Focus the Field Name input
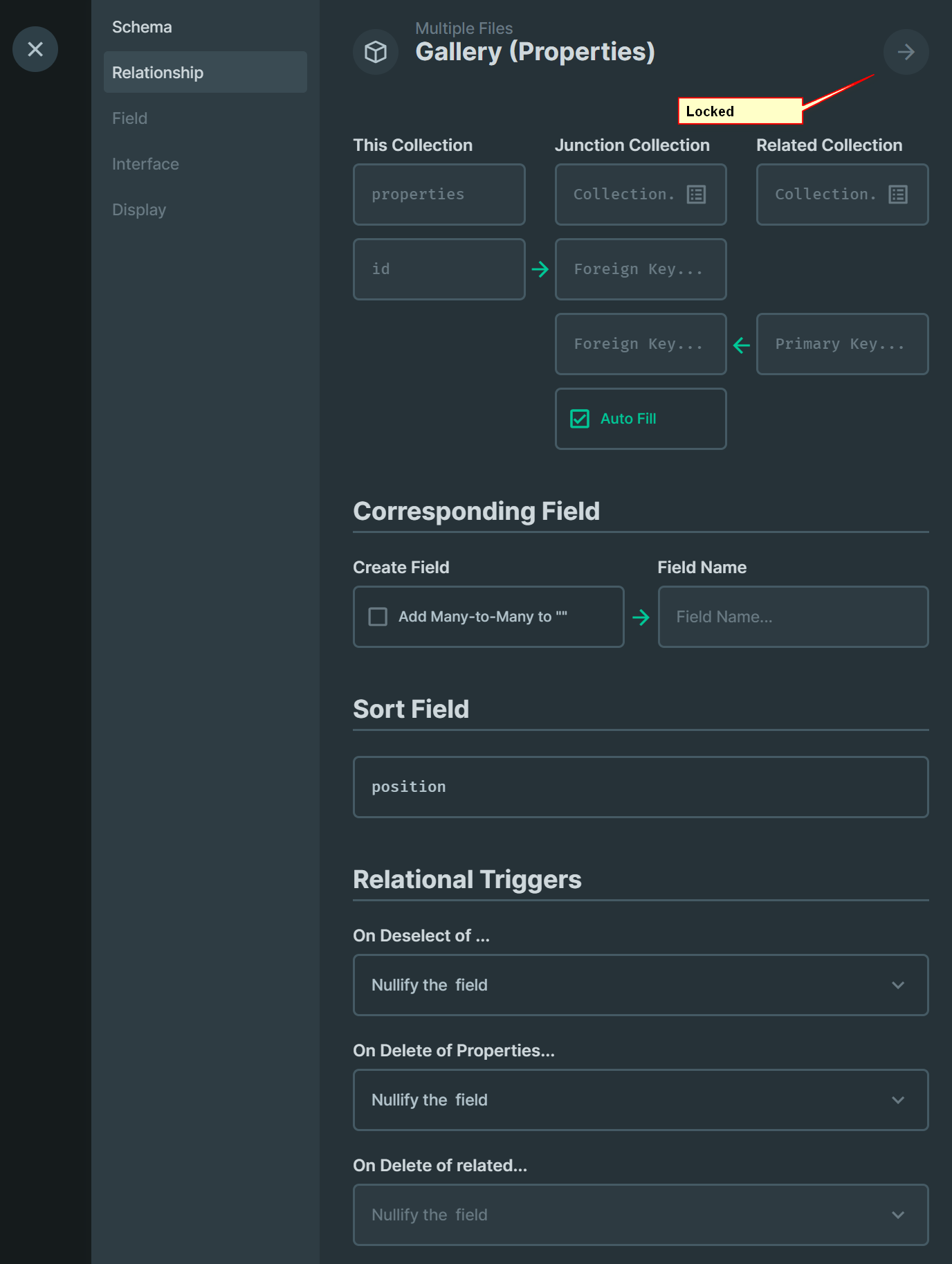This screenshot has width=952, height=1264. 794,617
